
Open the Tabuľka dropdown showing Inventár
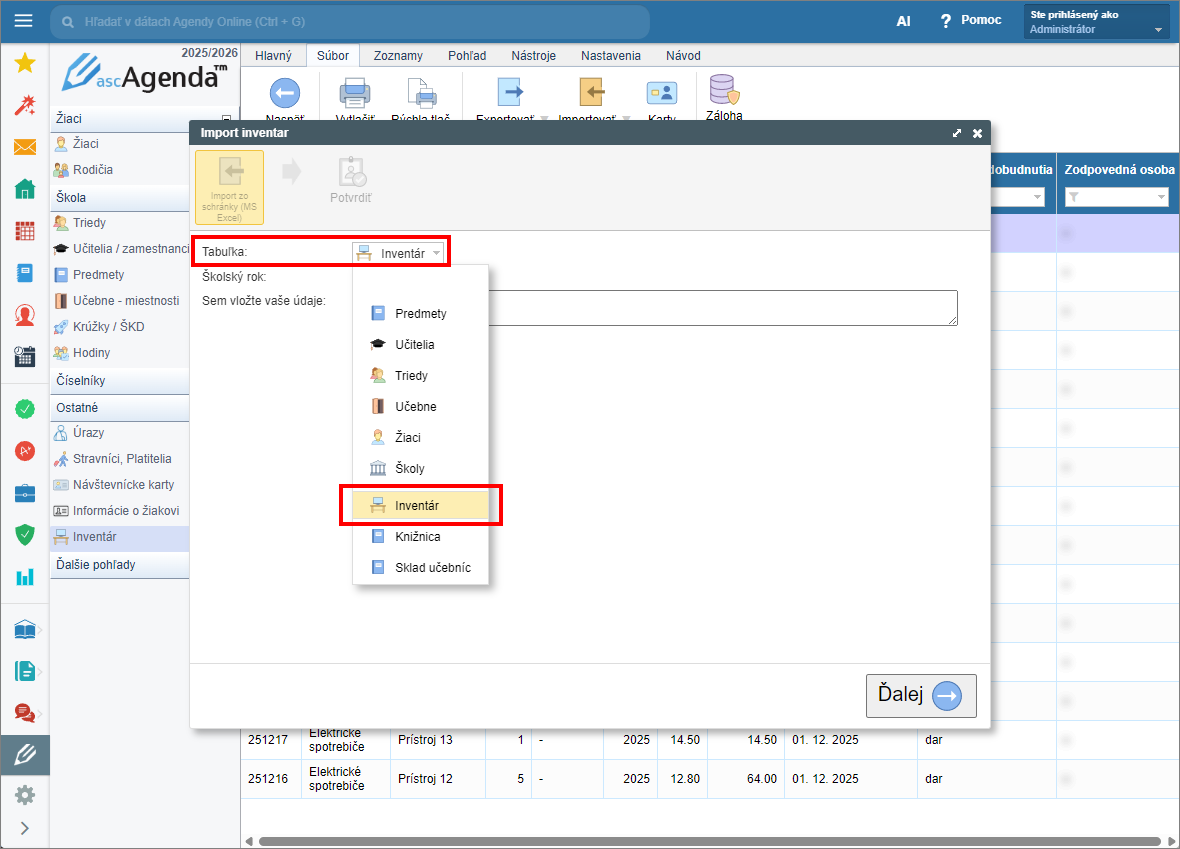click(399, 253)
